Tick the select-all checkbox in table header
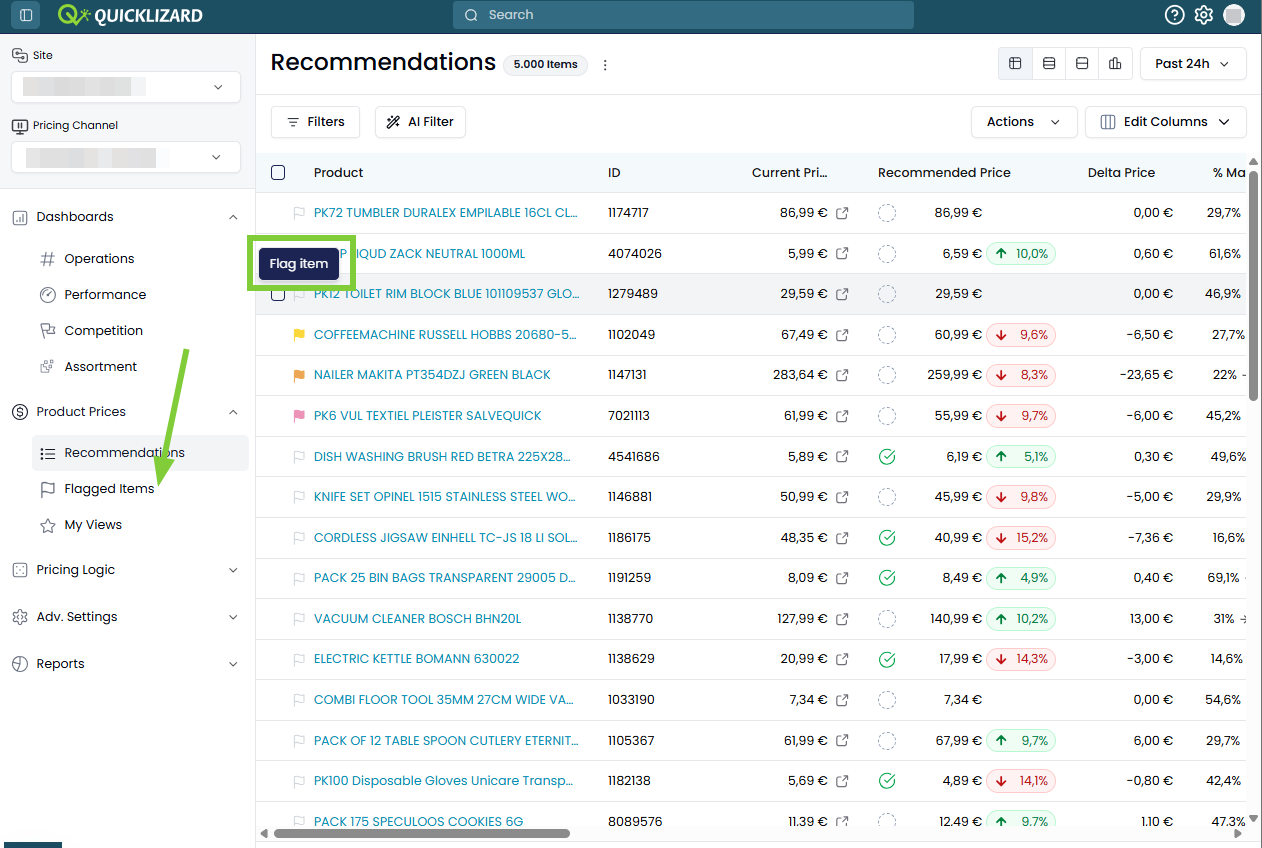This screenshot has height=848, width=1262. (x=278, y=173)
